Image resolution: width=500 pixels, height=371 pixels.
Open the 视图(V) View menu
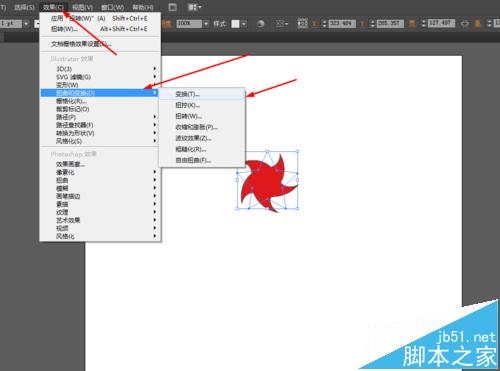82,7
